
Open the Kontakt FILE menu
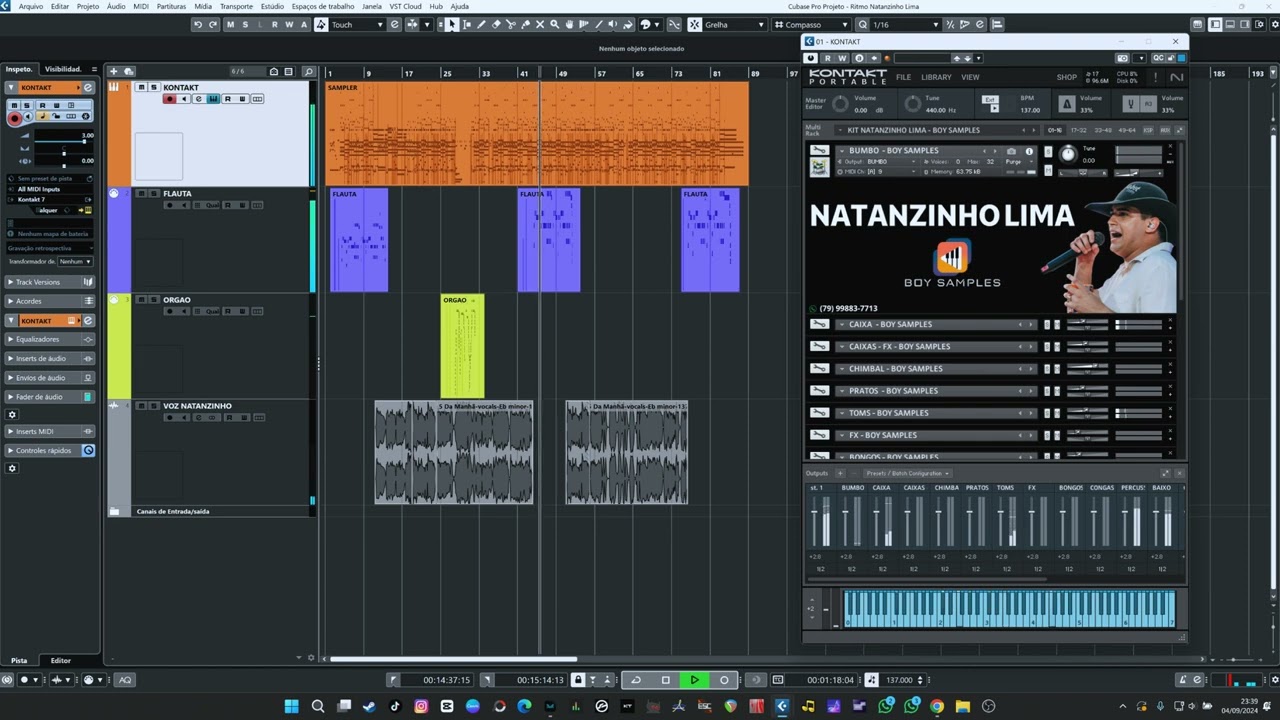[x=904, y=77]
